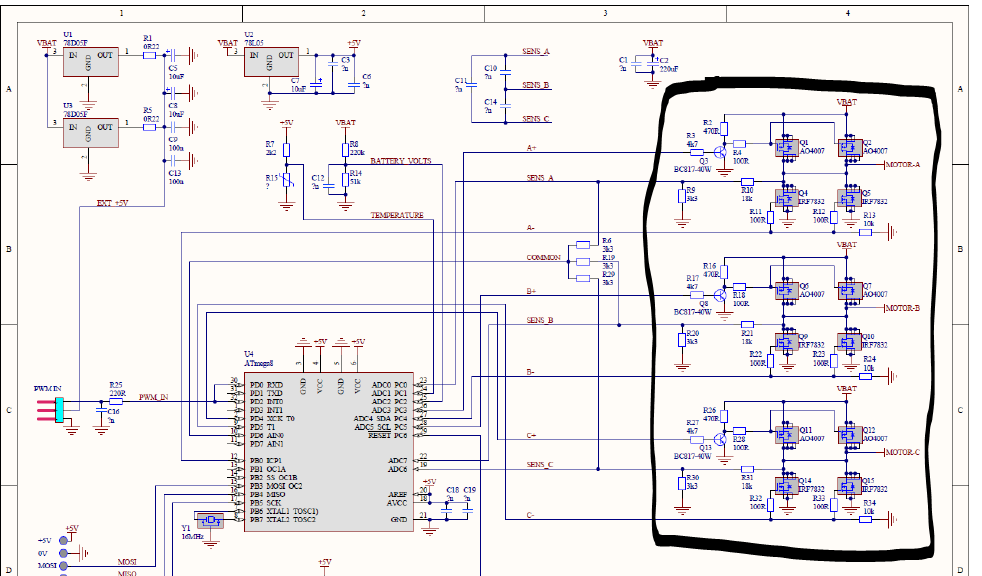Screen dimensions: 982x576
Task: Select the Q12 AO4007 MOSFET symbol
Action: point(850,434)
